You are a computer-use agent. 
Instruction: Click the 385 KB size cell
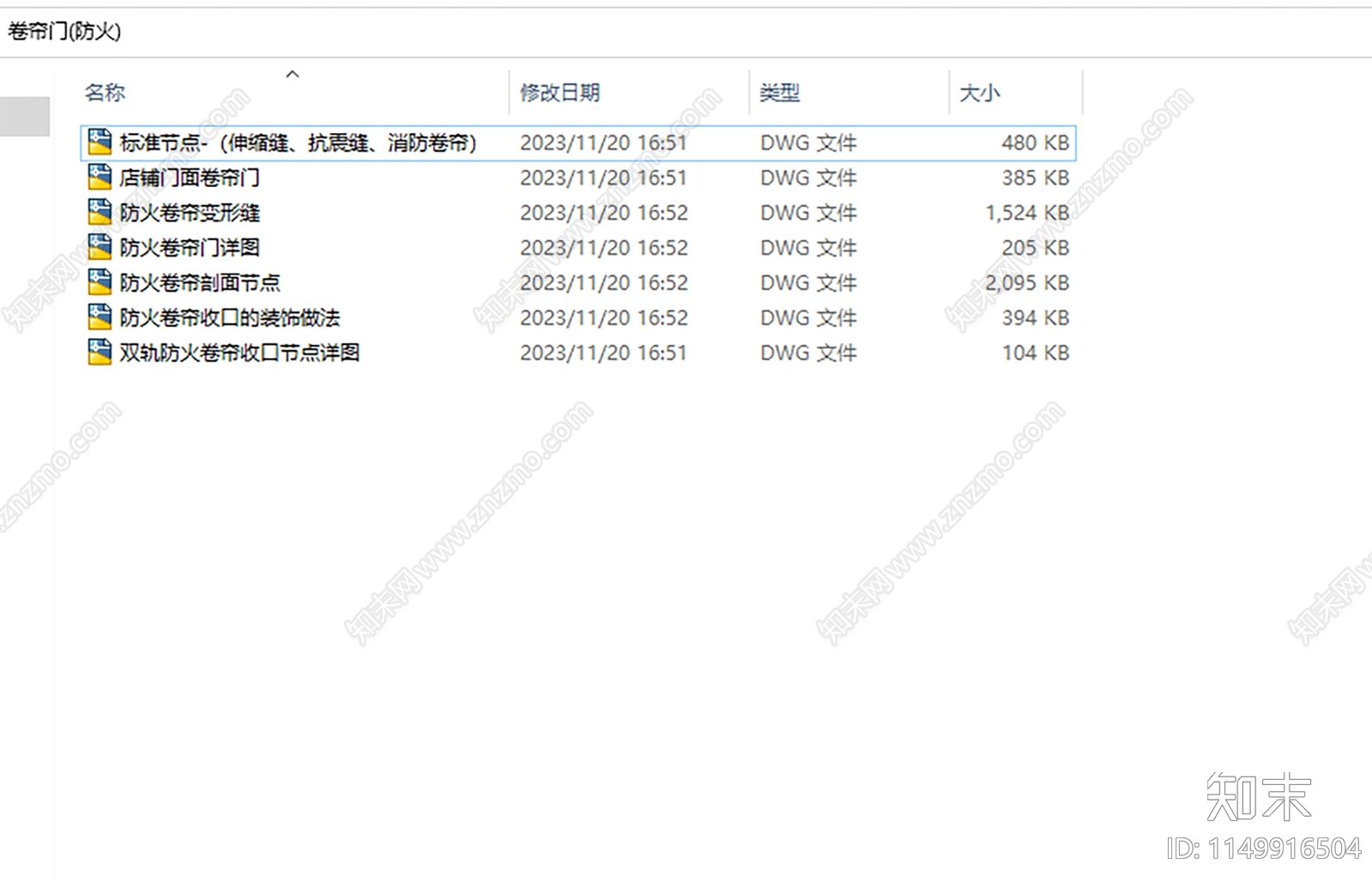[x=1035, y=178]
